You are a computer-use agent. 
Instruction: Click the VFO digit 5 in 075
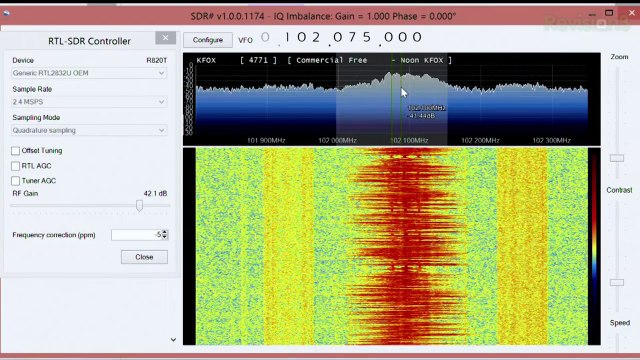point(367,38)
